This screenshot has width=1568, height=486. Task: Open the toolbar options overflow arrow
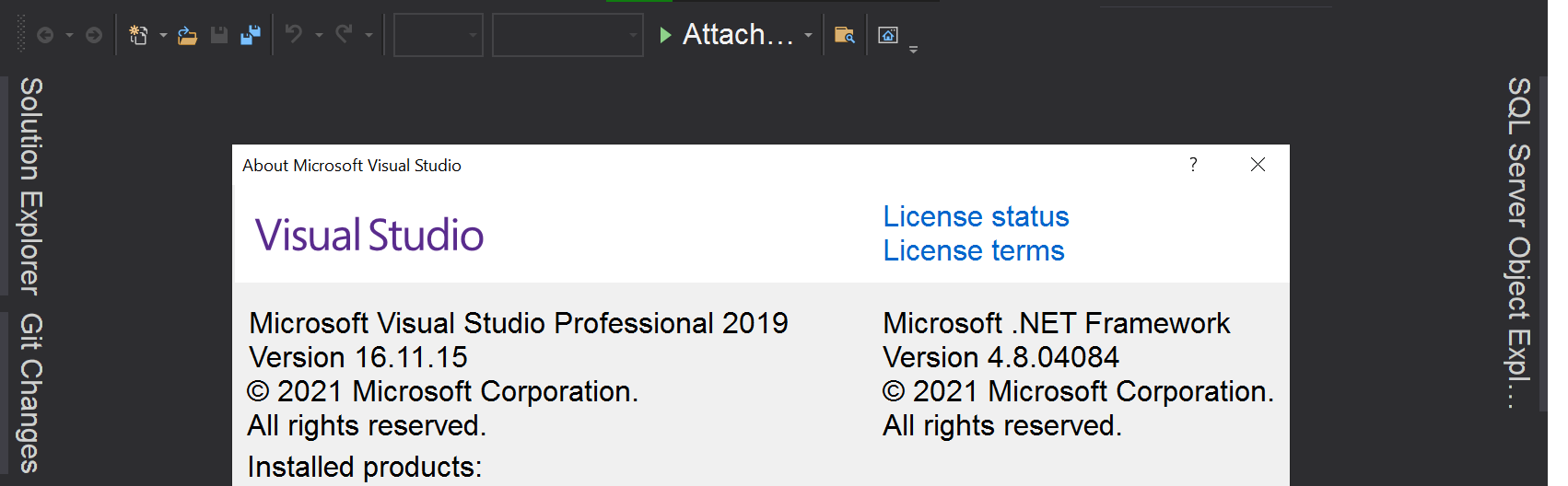(x=913, y=50)
